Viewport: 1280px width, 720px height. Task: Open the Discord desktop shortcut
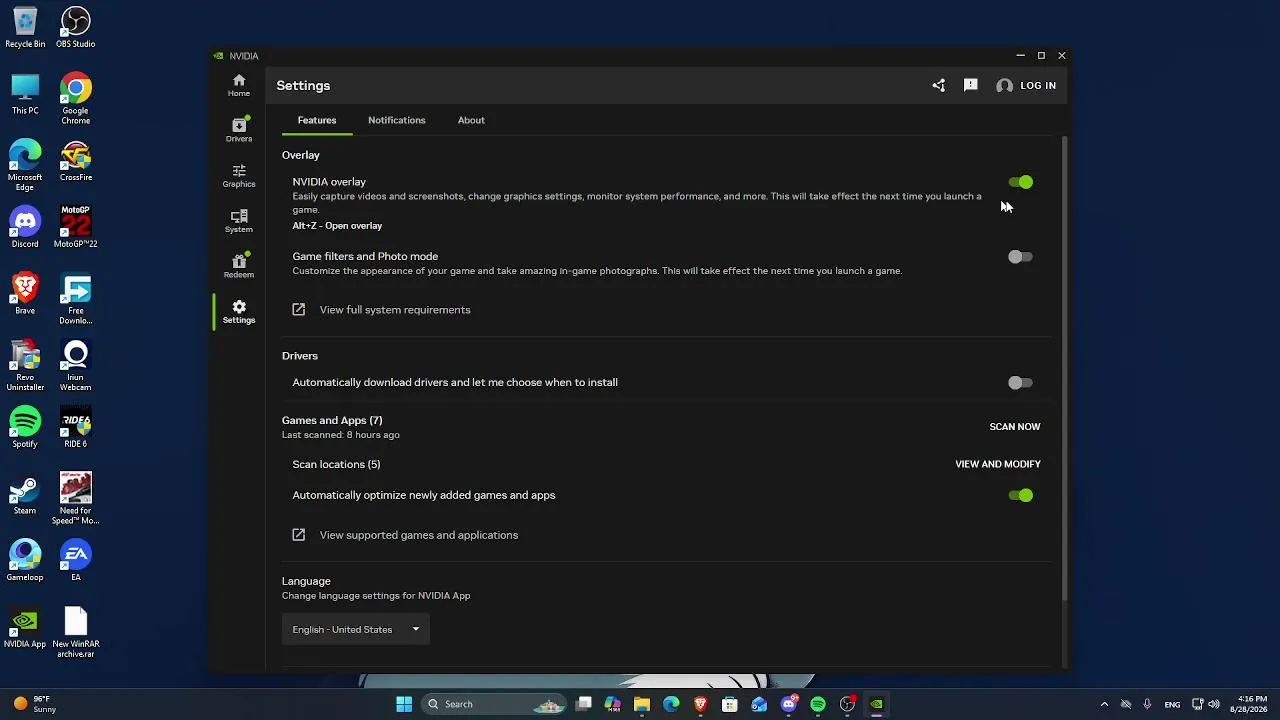pos(25,227)
